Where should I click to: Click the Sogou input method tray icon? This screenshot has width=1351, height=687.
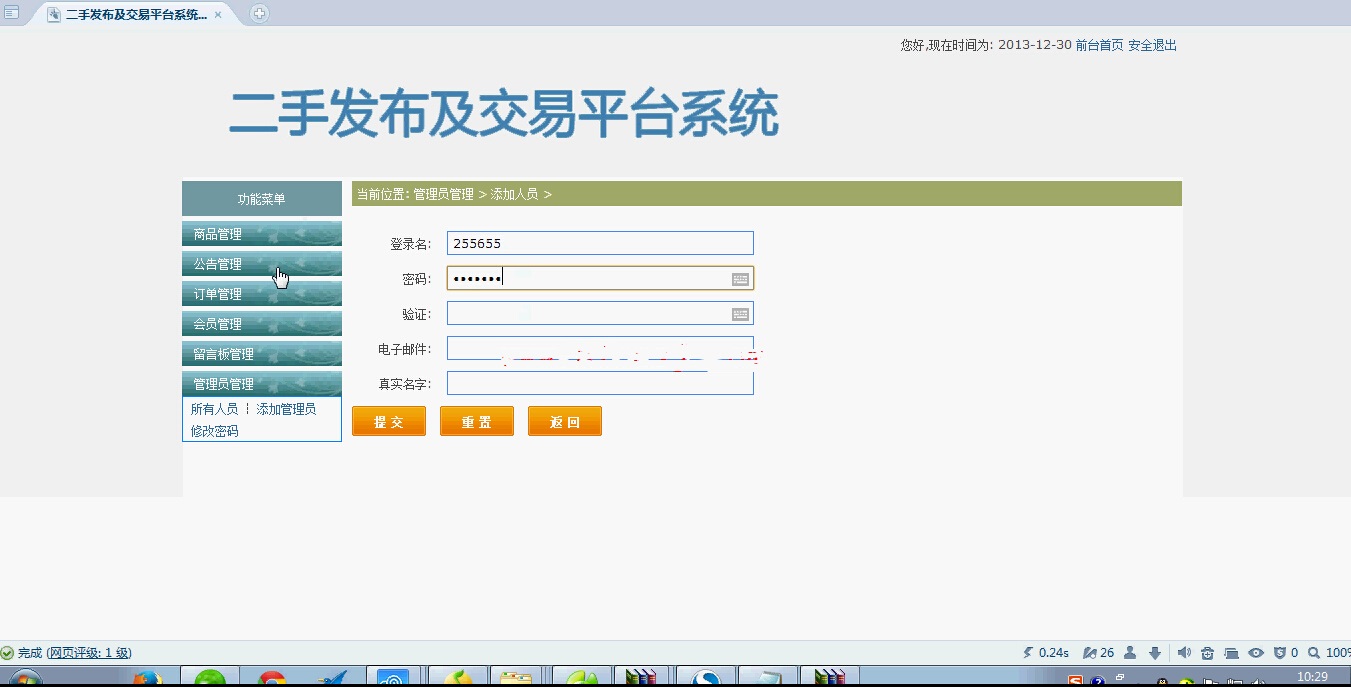1075,681
